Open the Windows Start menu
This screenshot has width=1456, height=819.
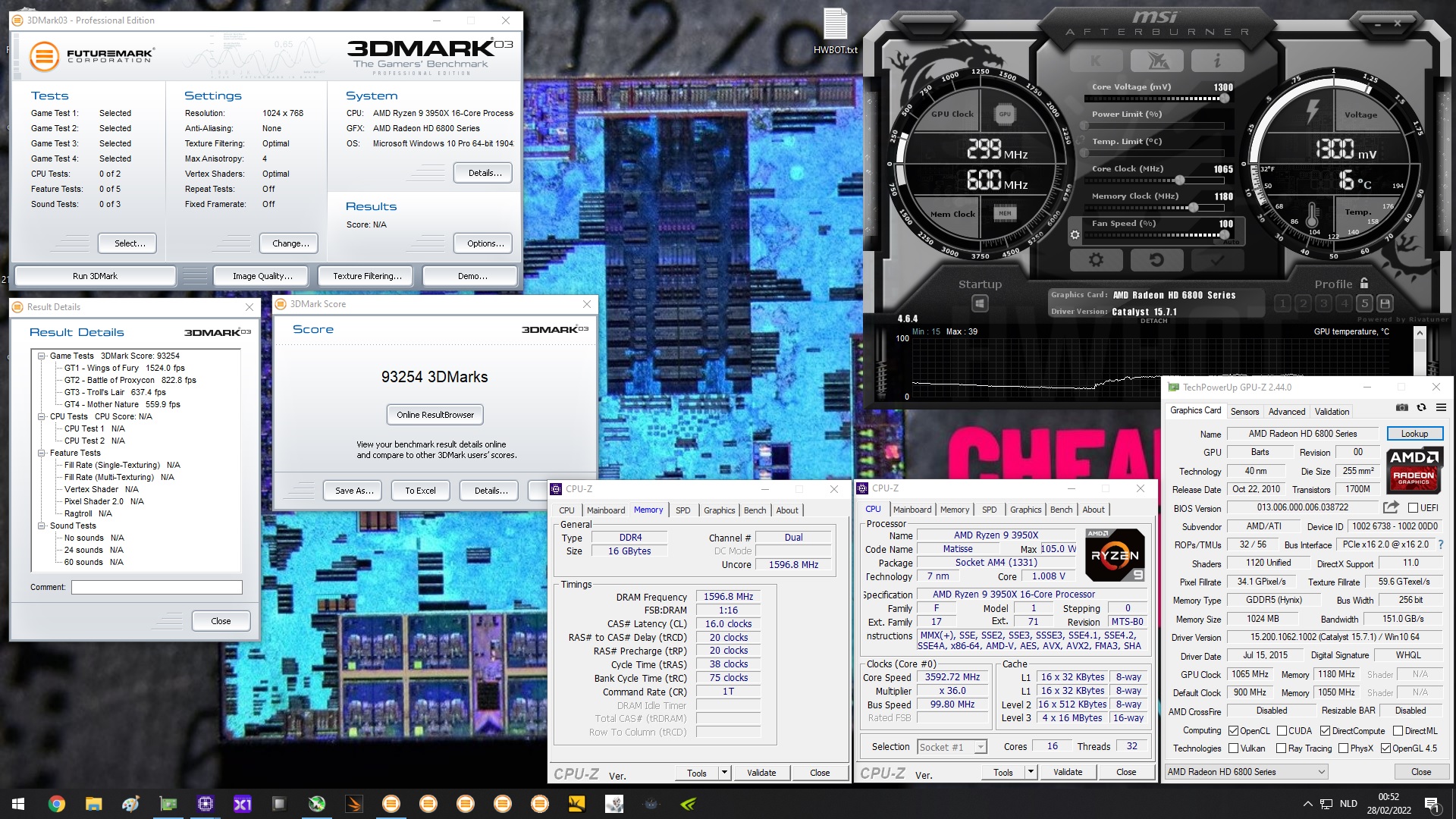point(18,804)
